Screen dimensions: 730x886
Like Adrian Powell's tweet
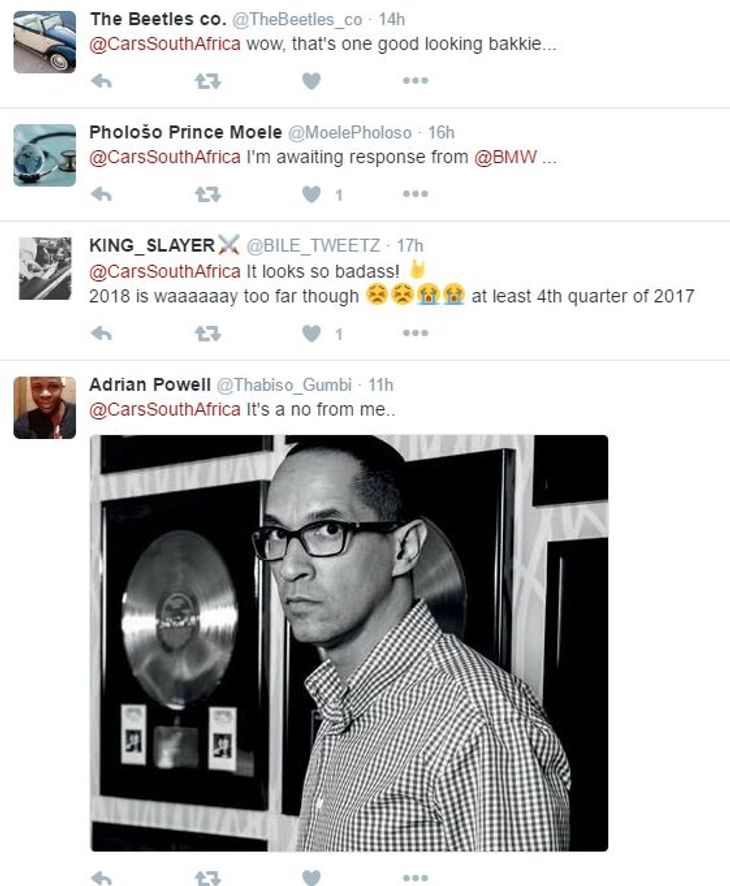click(x=311, y=878)
